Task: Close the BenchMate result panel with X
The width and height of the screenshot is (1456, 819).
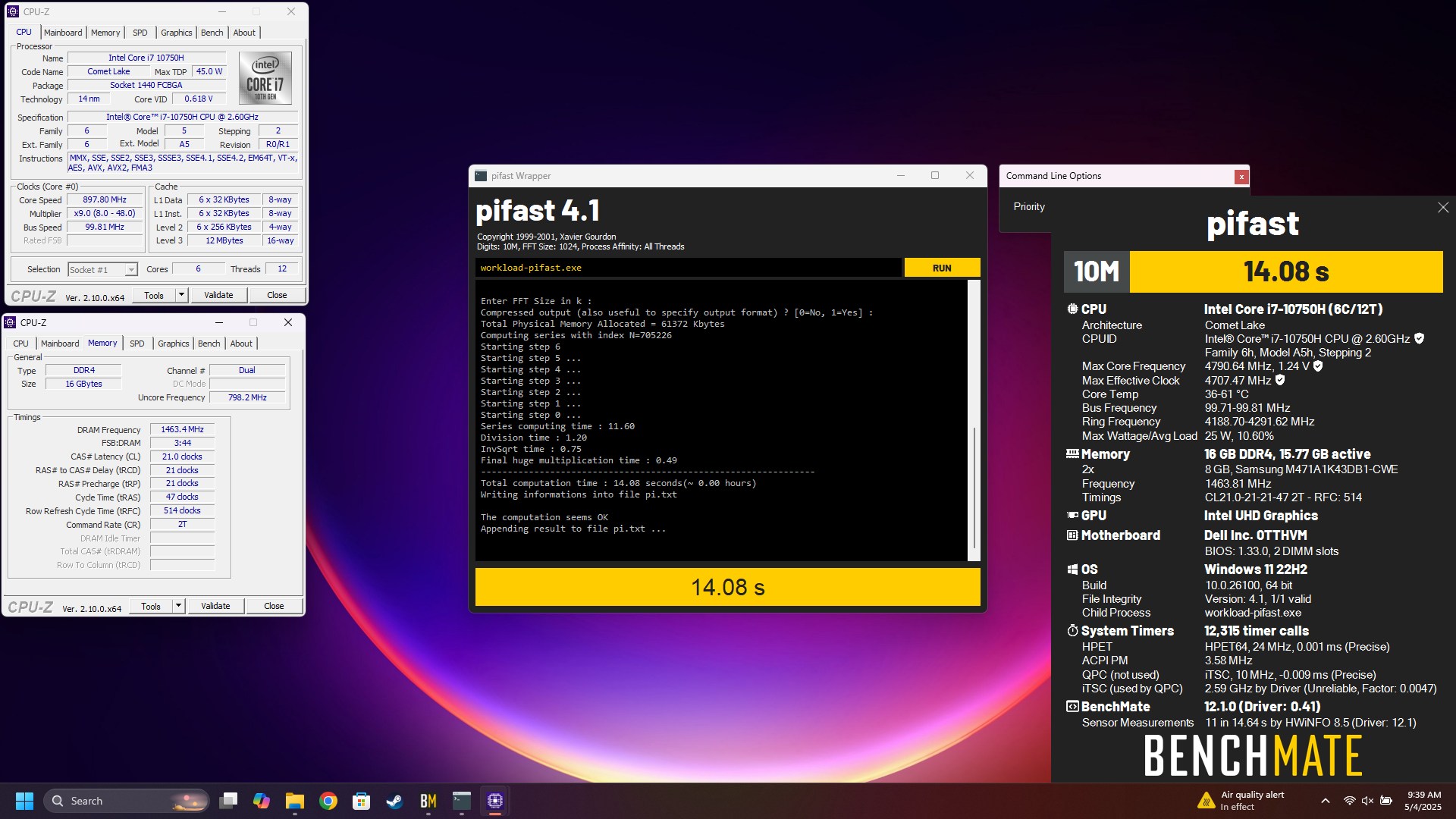Action: pos(1442,208)
